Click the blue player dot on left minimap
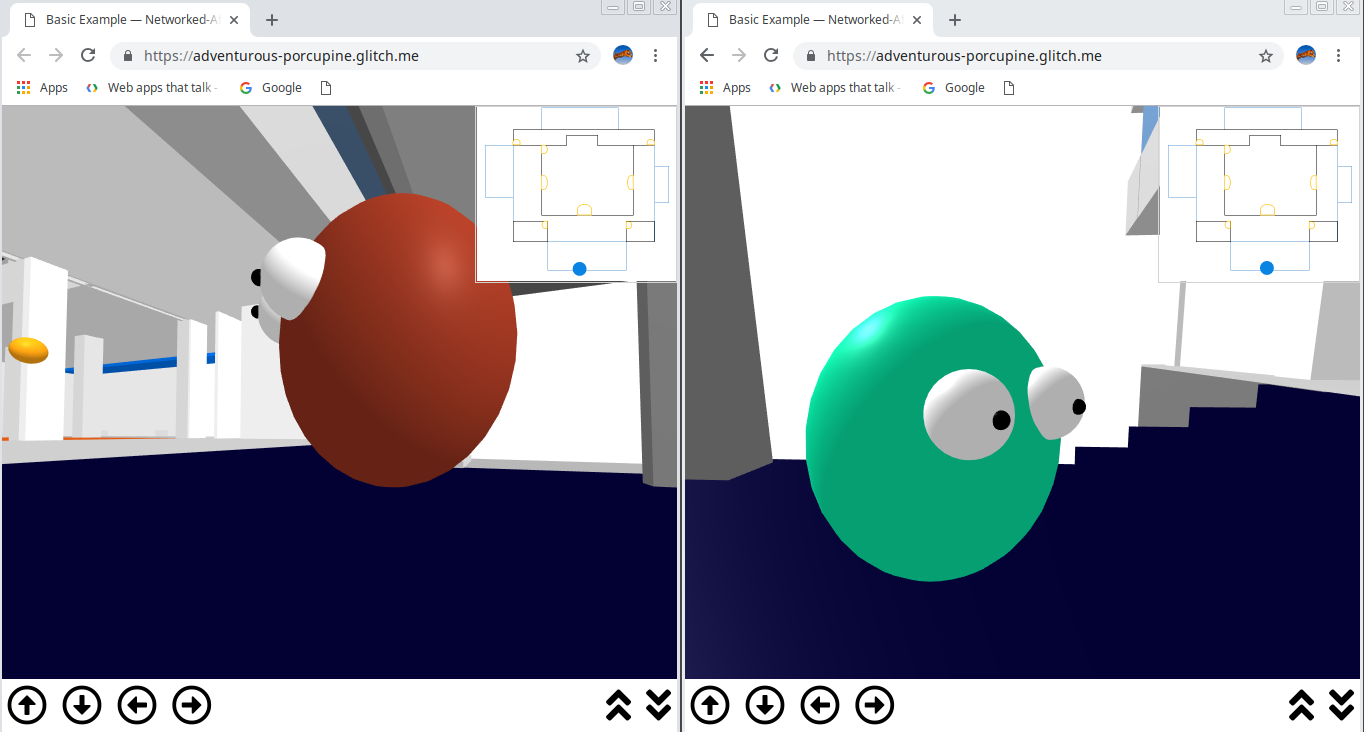The image size is (1364, 732). pyautogui.click(x=579, y=268)
